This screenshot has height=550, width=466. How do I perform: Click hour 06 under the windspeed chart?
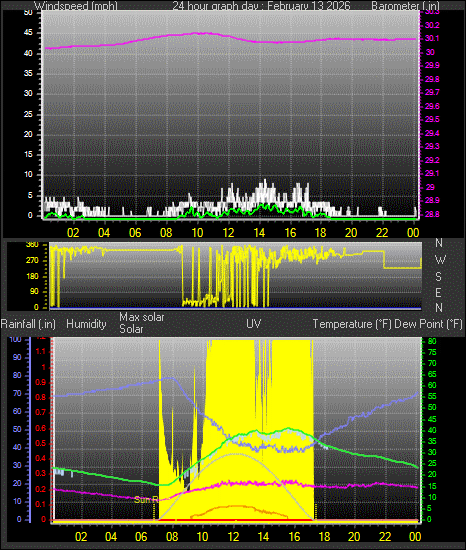135,233
